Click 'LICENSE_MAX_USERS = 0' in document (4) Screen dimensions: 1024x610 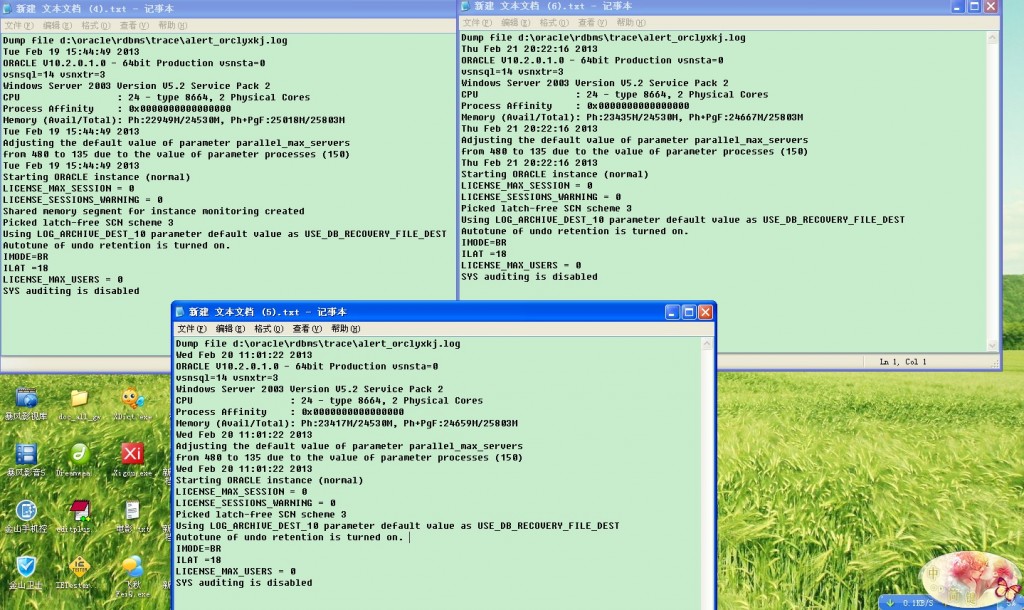(63, 280)
